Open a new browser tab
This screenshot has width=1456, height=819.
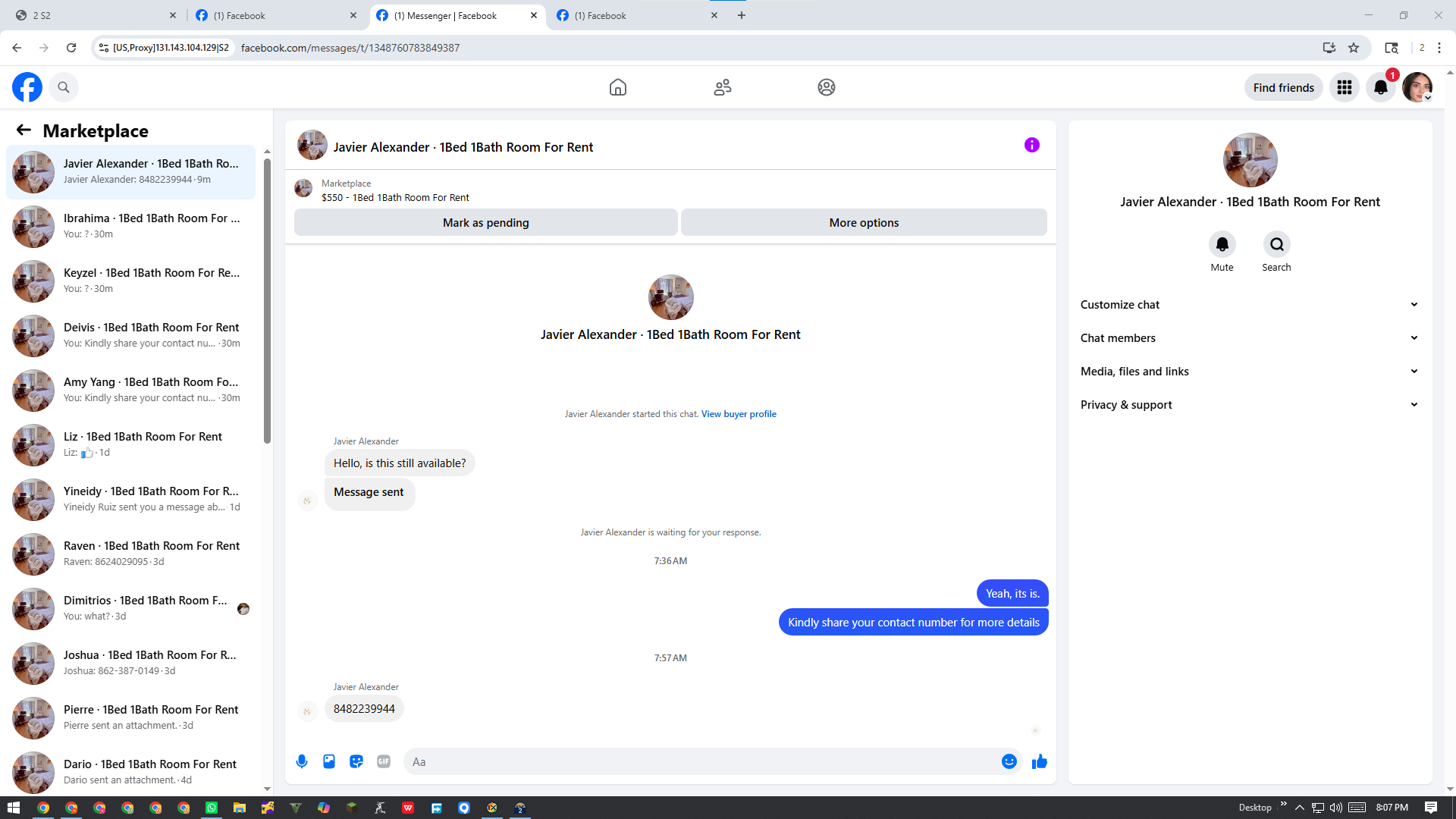point(742,15)
